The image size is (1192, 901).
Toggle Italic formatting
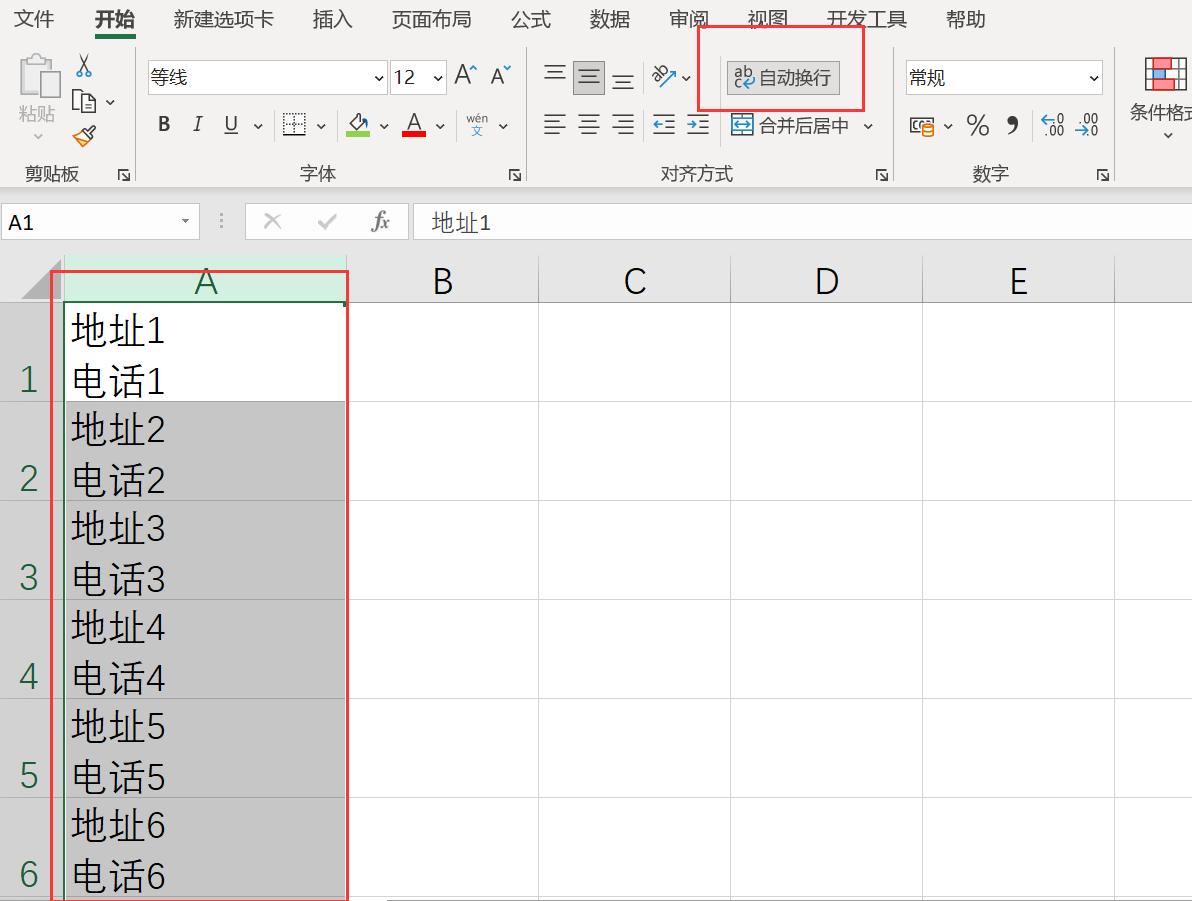(x=198, y=124)
